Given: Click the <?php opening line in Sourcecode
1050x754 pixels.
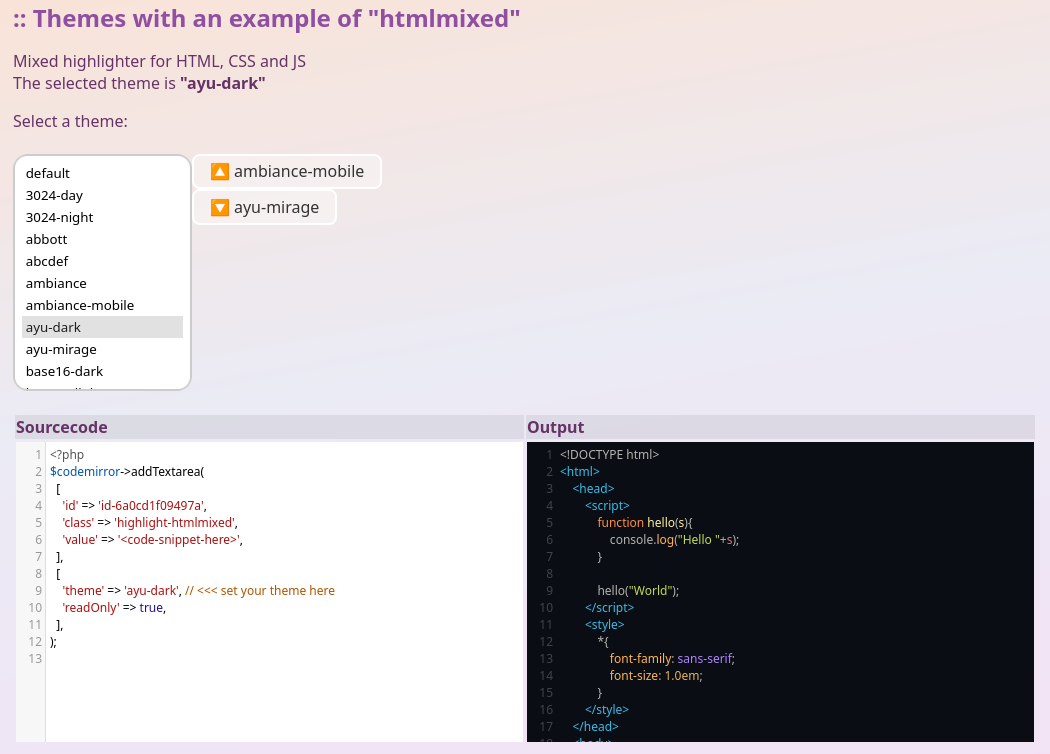Looking at the screenshot, I should click(67, 455).
